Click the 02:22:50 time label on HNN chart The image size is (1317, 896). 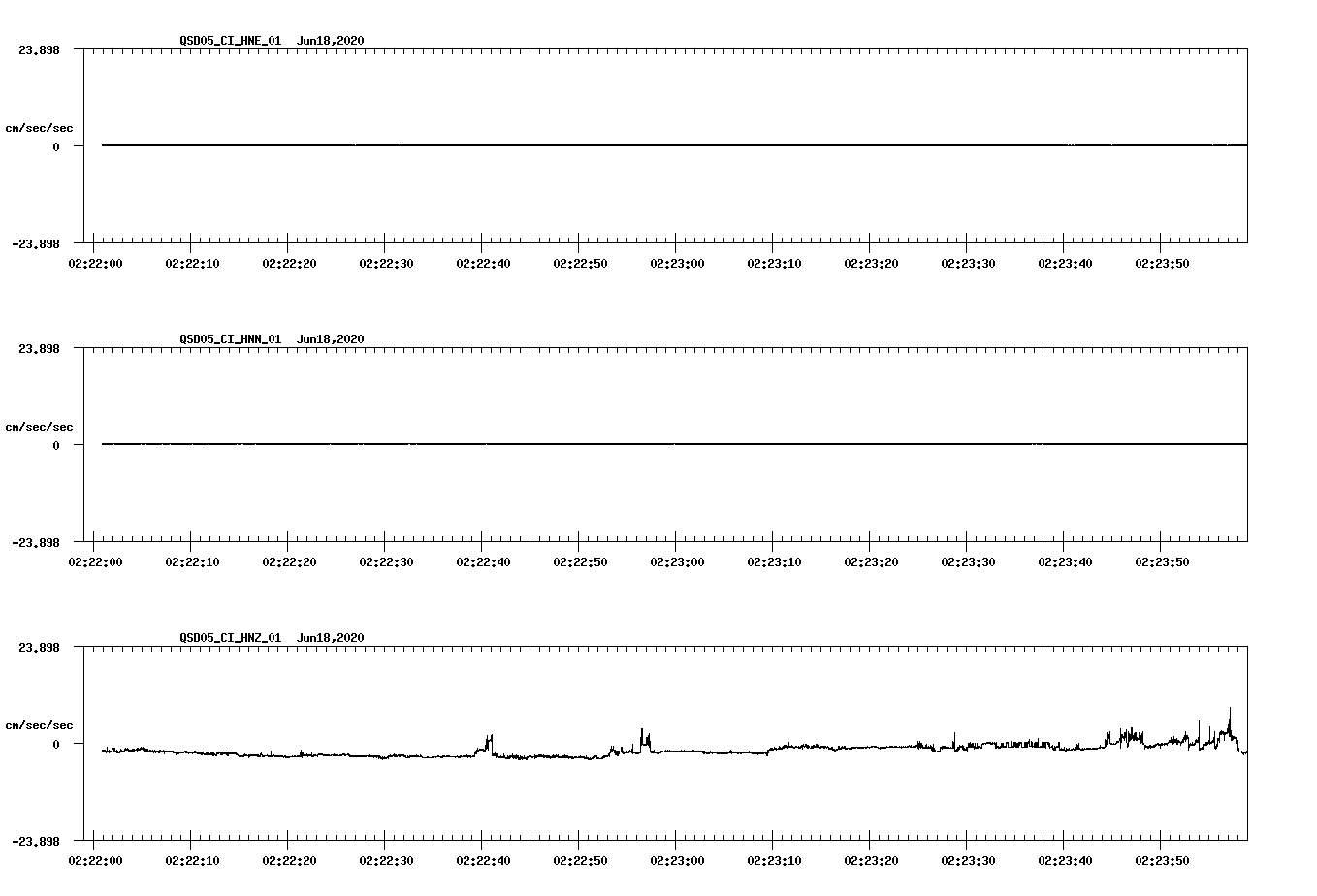point(580,561)
